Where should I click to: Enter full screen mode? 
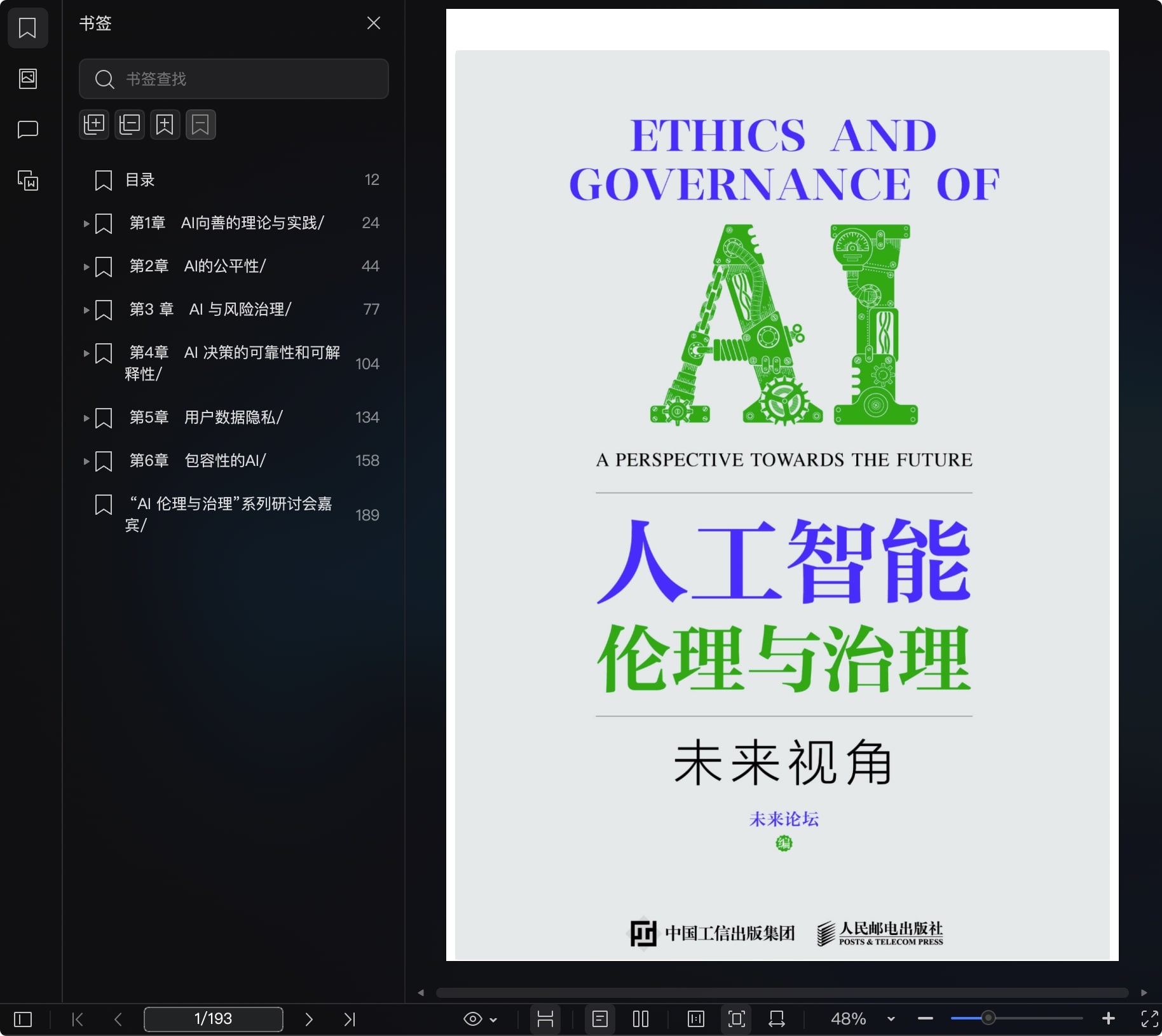pyautogui.click(x=1149, y=1019)
